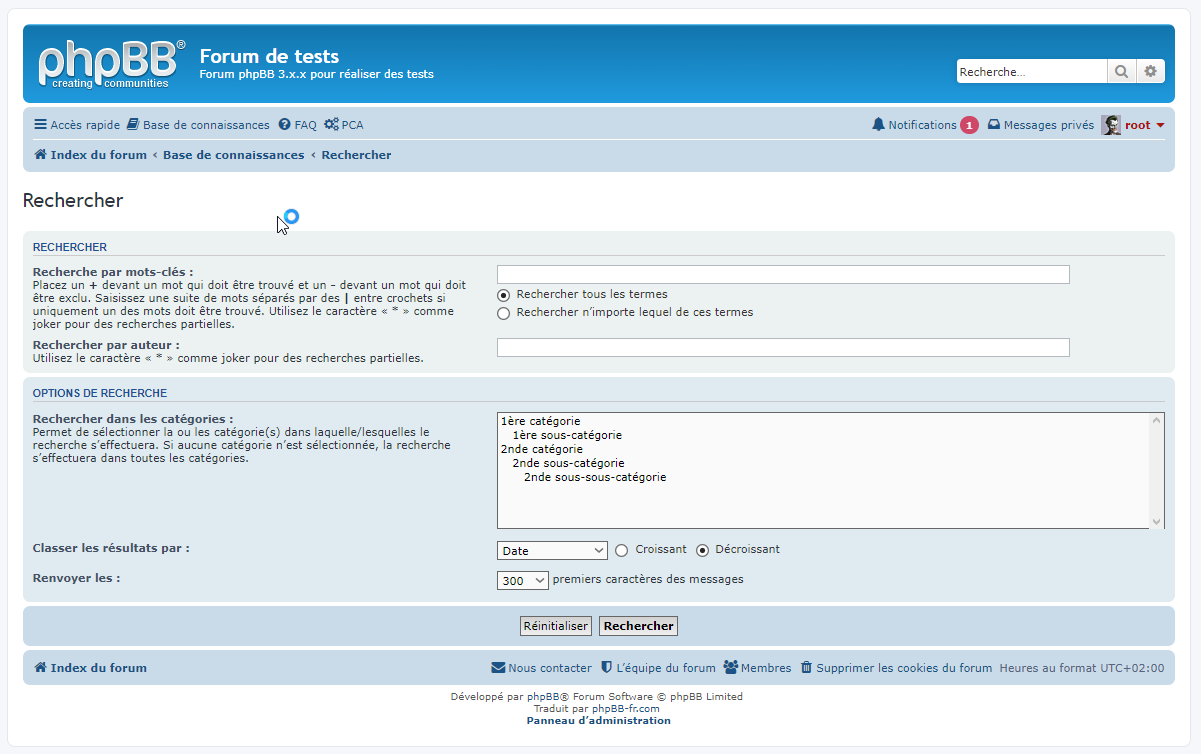Select Rechercher tous les termes radio
1201x754 pixels.
point(504,295)
